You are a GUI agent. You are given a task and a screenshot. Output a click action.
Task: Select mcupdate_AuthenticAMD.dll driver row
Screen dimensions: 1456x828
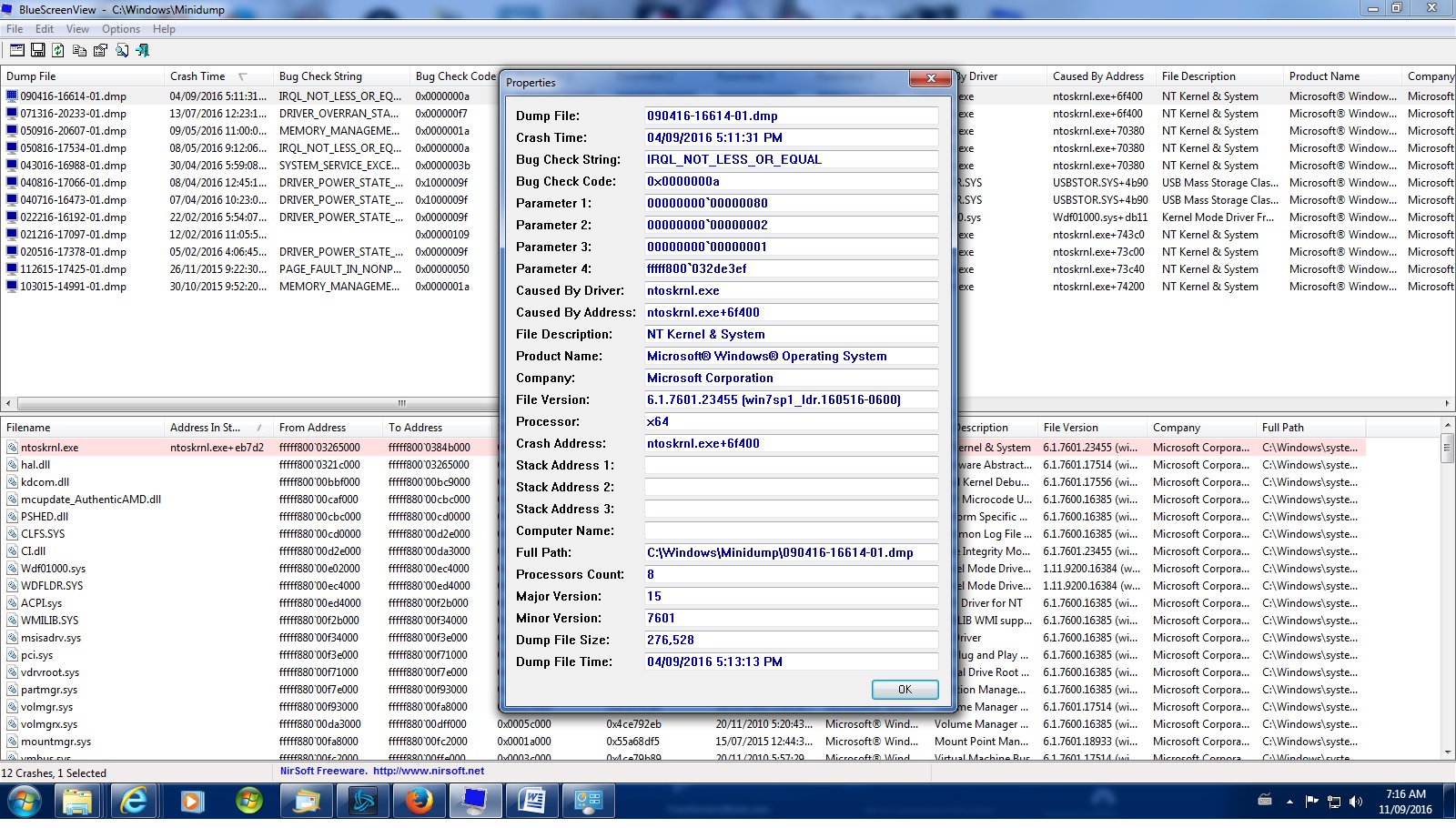(91, 500)
